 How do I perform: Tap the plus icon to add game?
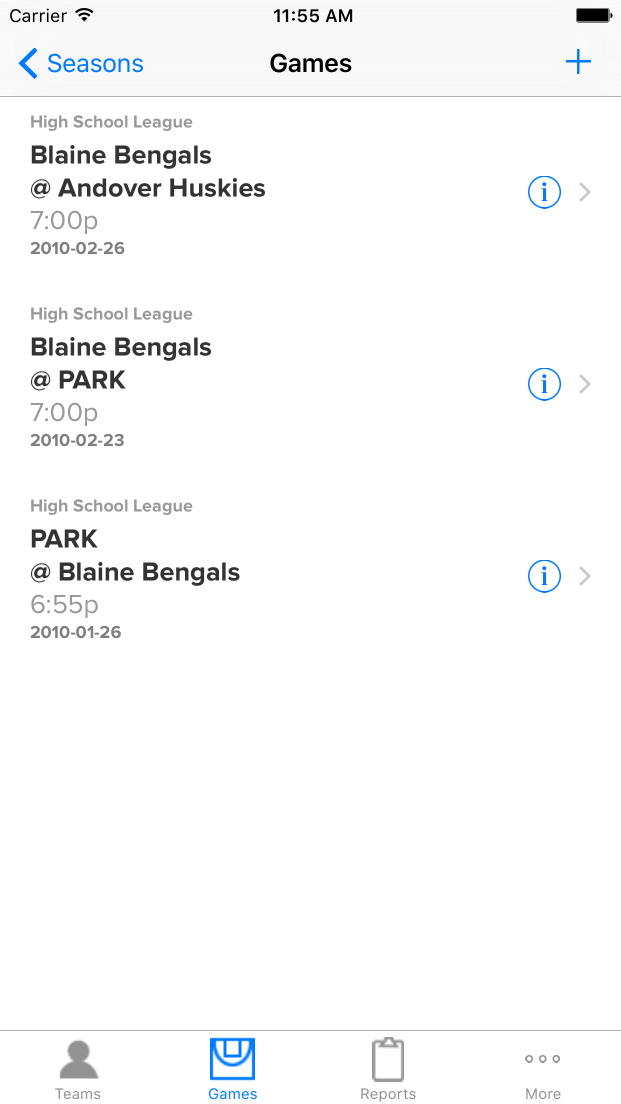tap(578, 63)
